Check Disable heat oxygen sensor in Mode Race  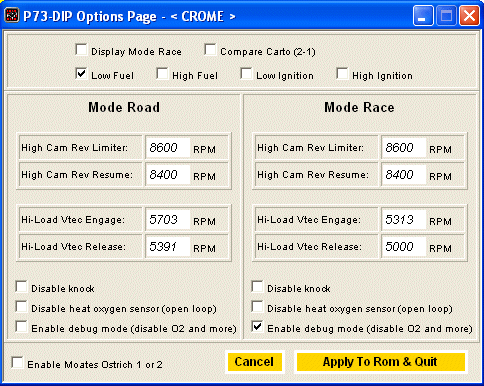(x=257, y=307)
